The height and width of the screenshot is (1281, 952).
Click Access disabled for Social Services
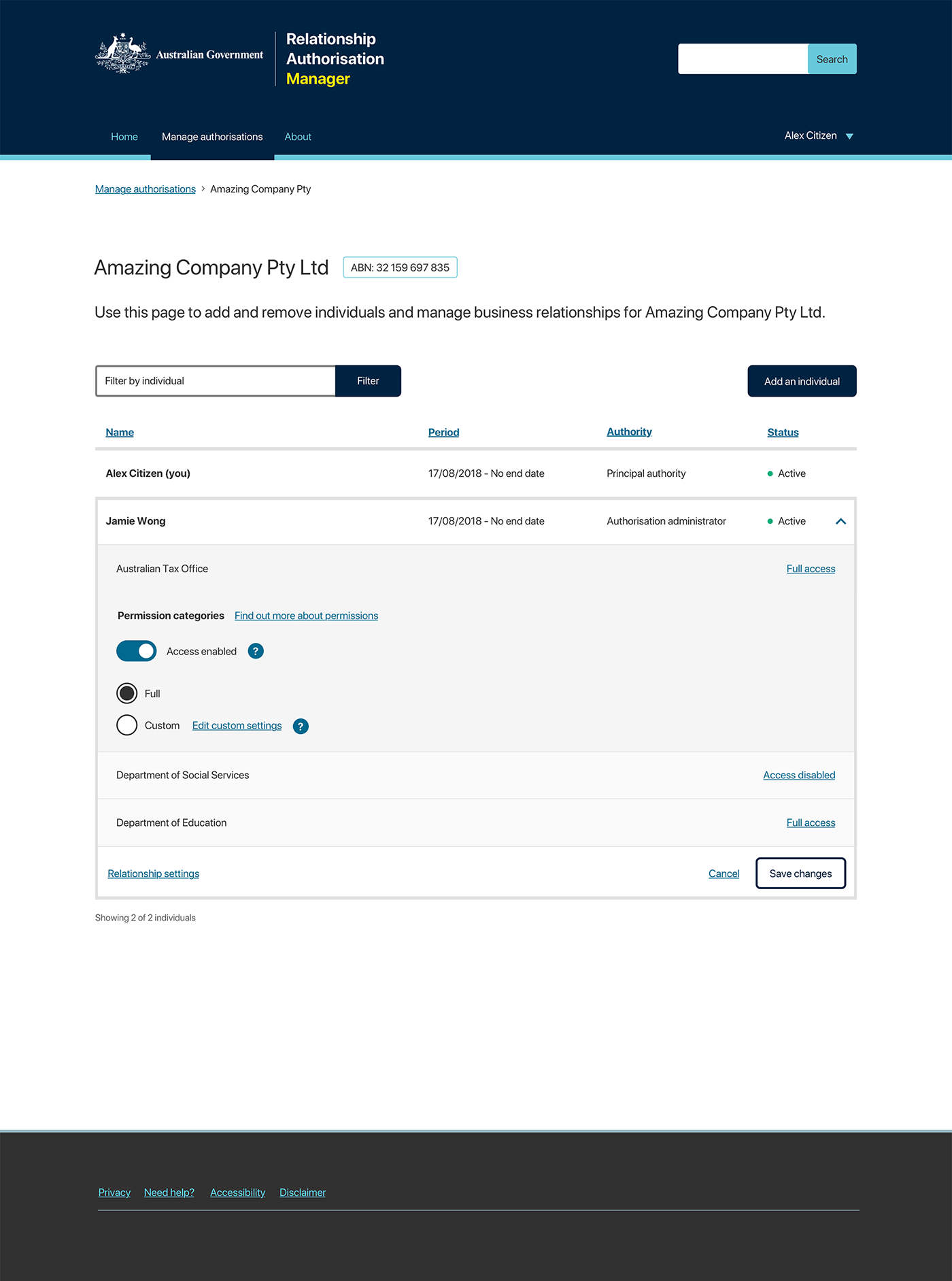click(x=799, y=775)
